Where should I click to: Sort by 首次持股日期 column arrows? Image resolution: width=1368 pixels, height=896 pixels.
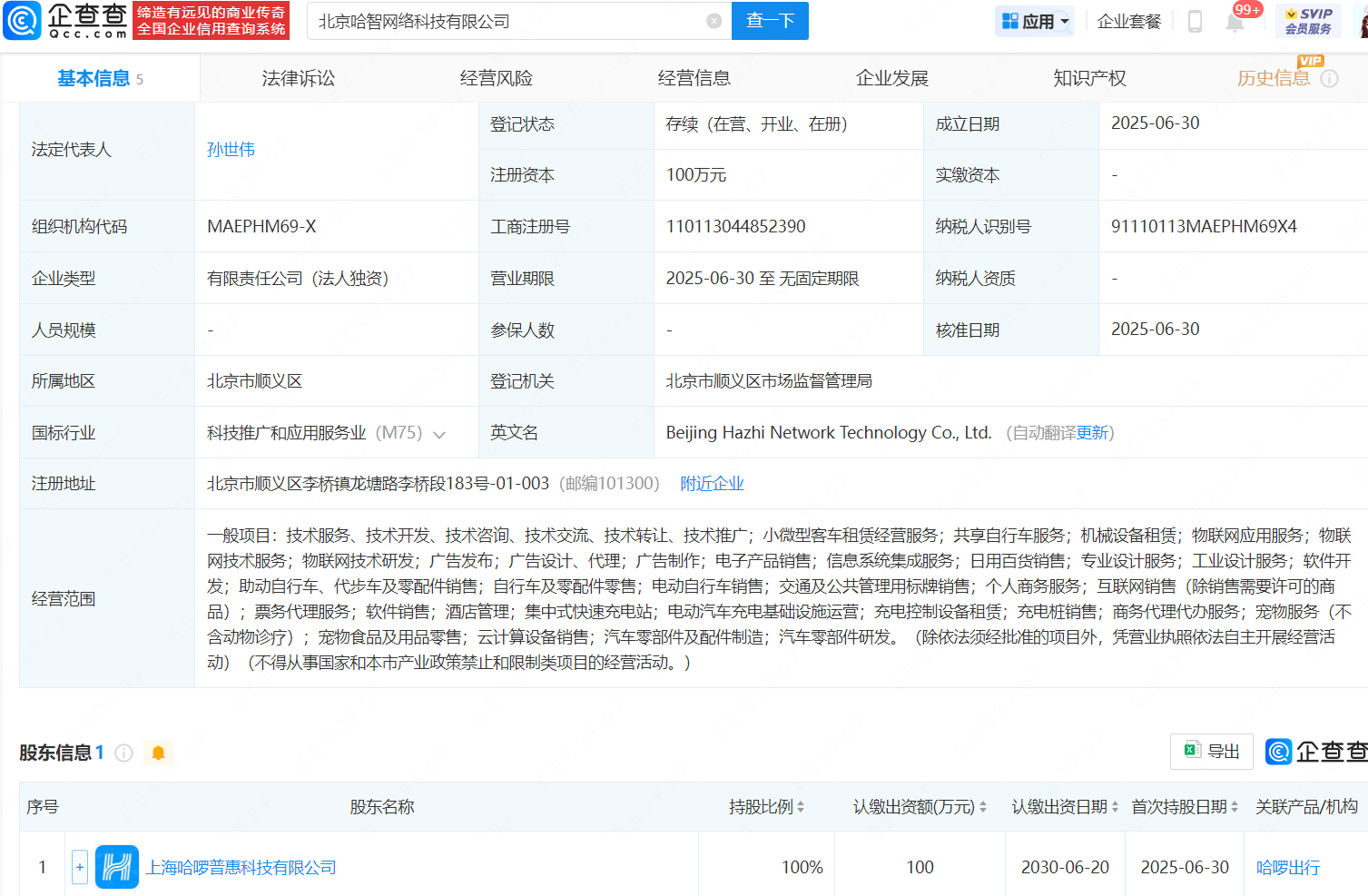pyautogui.click(x=1235, y=807)
